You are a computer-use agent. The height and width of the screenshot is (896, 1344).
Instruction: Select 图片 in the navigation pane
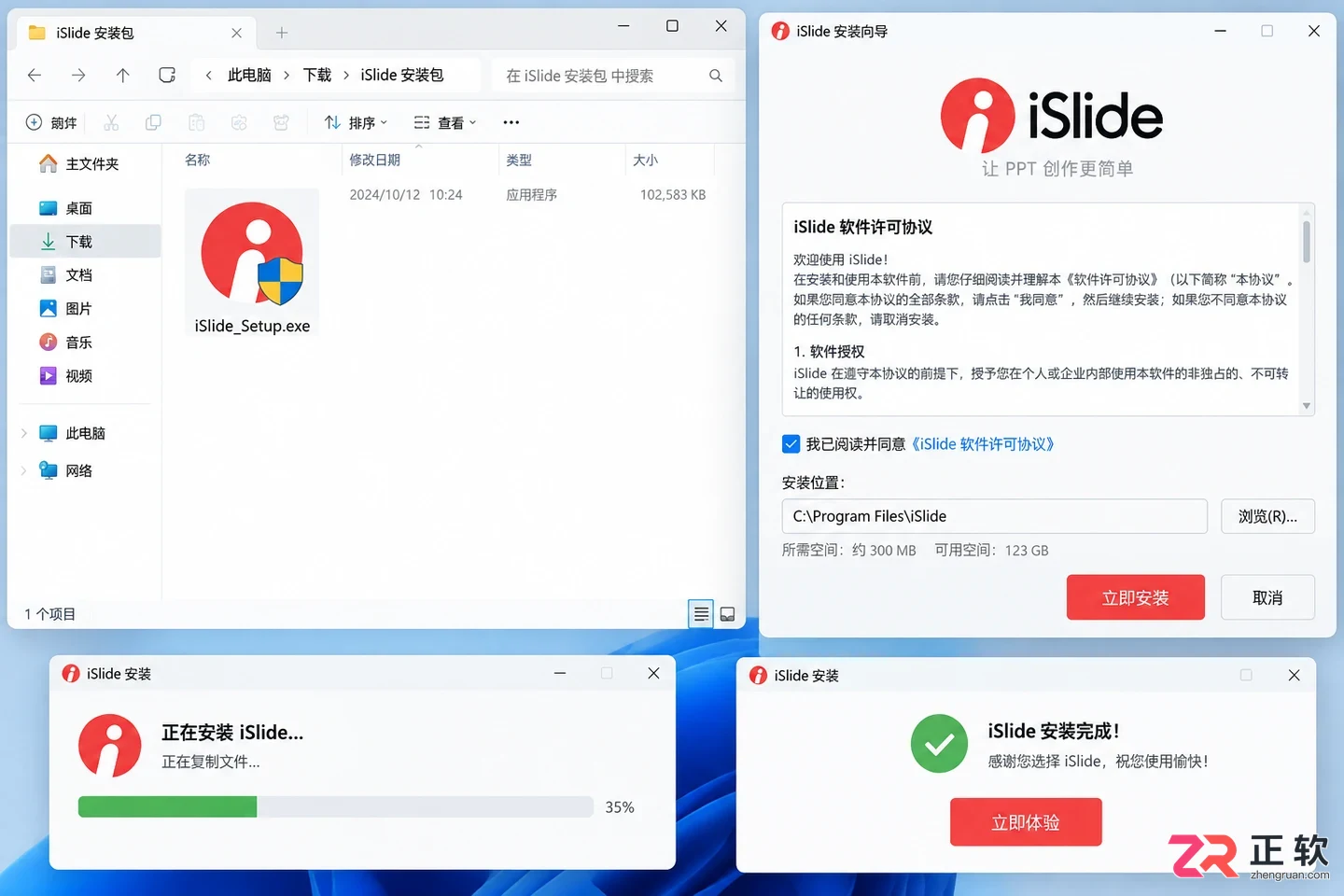[85, 309]
